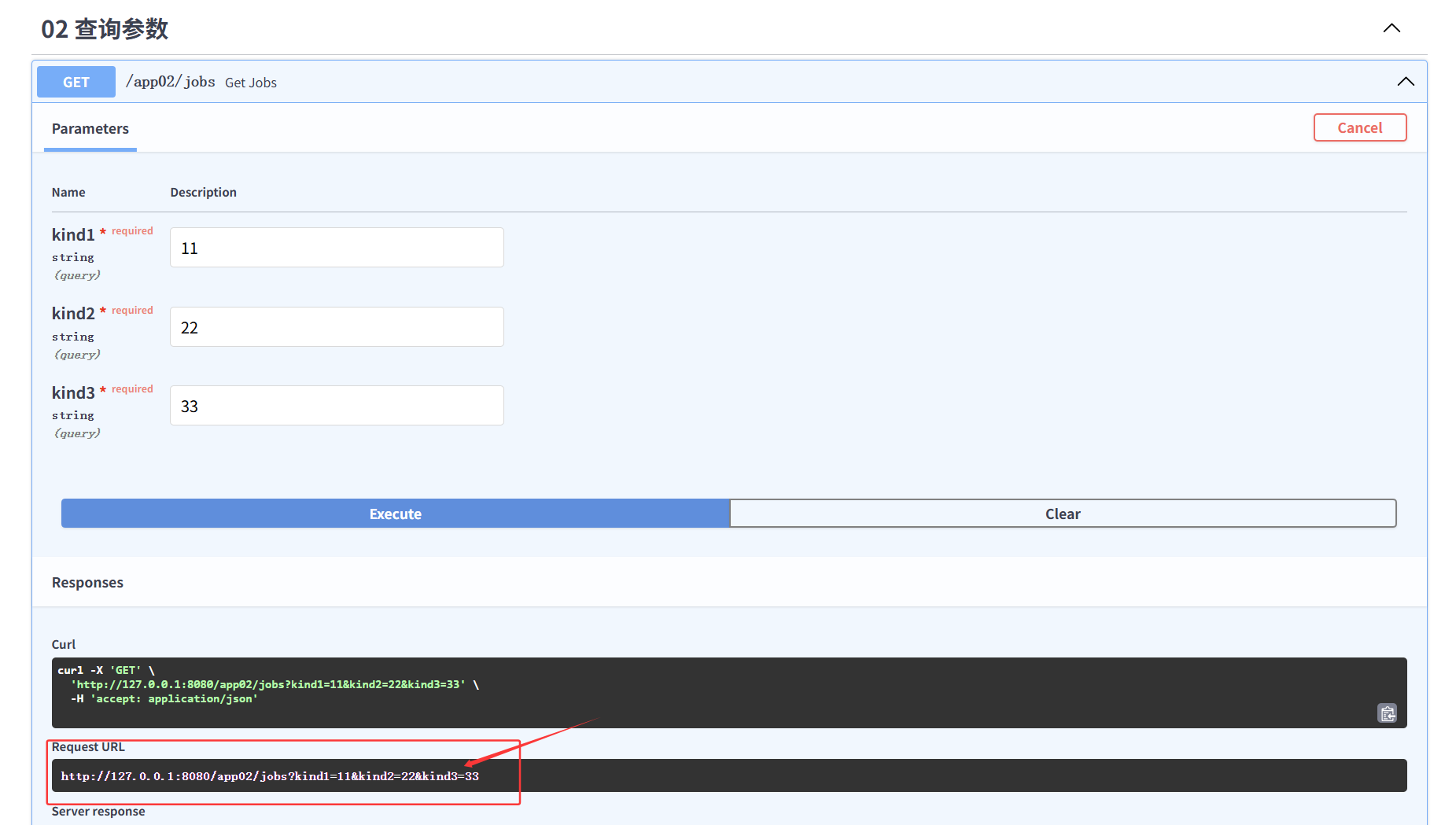Run the request with Execute
1456x825 pixels.
coord(395,514)
